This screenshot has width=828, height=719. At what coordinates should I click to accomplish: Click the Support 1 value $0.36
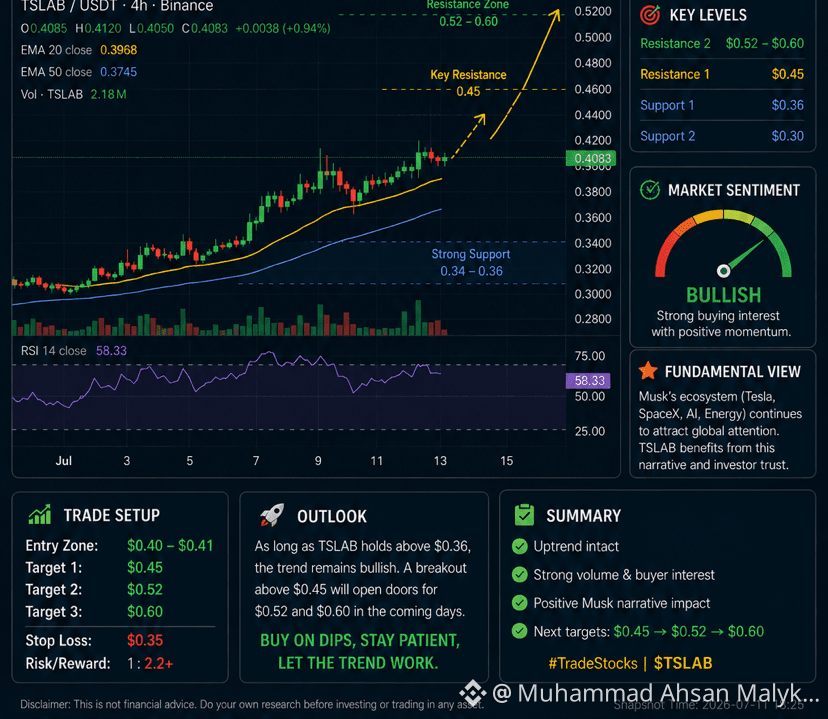tap(787, 105)
